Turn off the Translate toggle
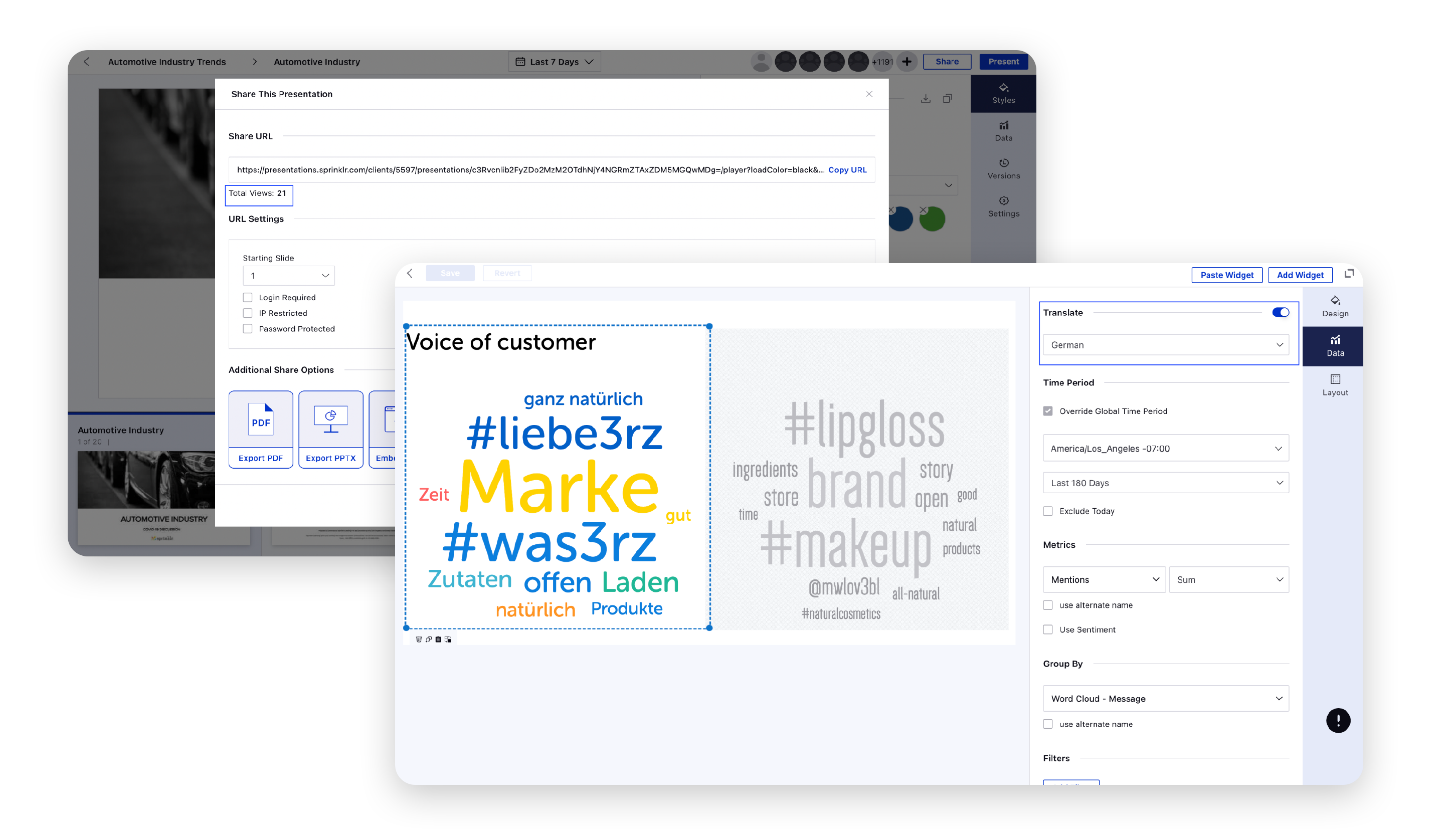 (x=1280, y=312)
